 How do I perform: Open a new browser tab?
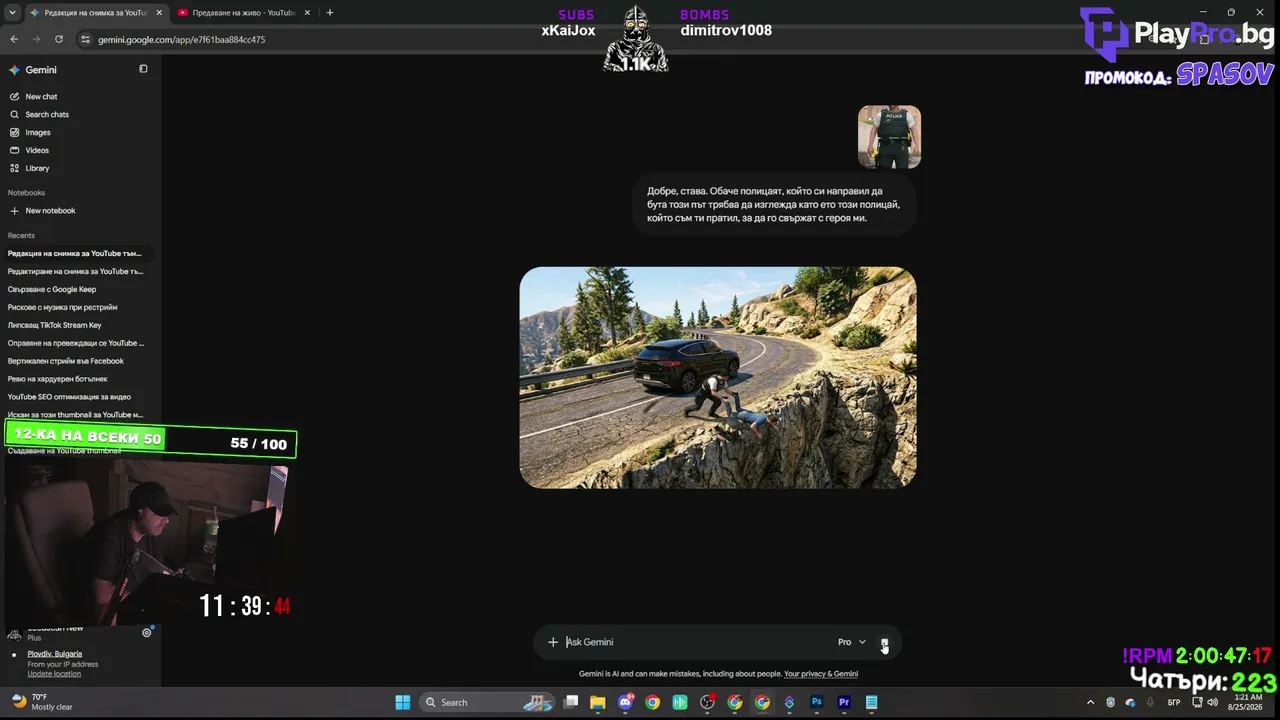pos(330,13)
